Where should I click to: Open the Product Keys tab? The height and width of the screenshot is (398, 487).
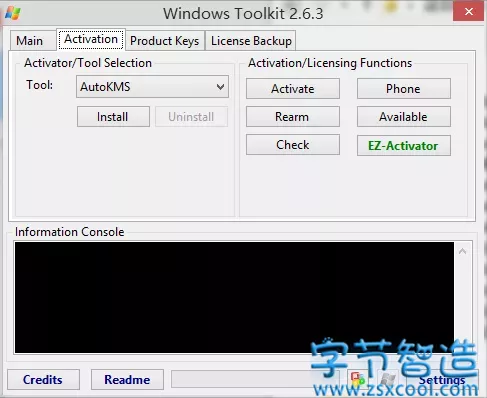[164, 41]
